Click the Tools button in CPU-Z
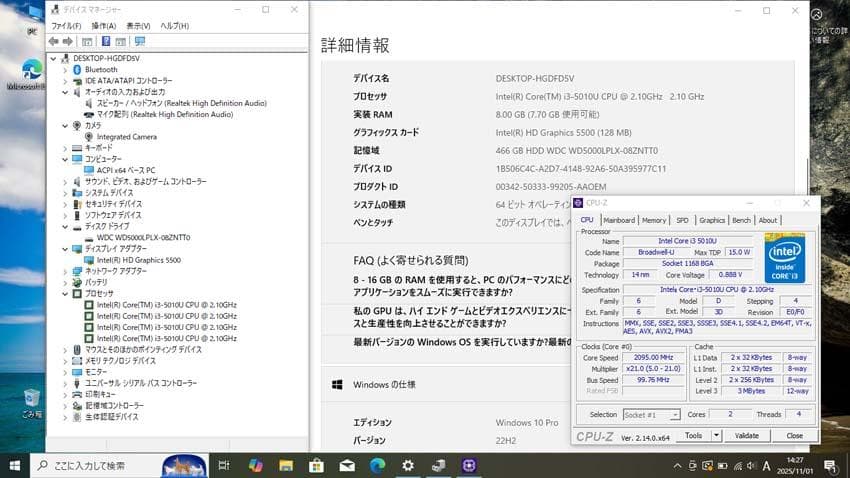Viewport: 850px width, 478px height. pos(693,435)
